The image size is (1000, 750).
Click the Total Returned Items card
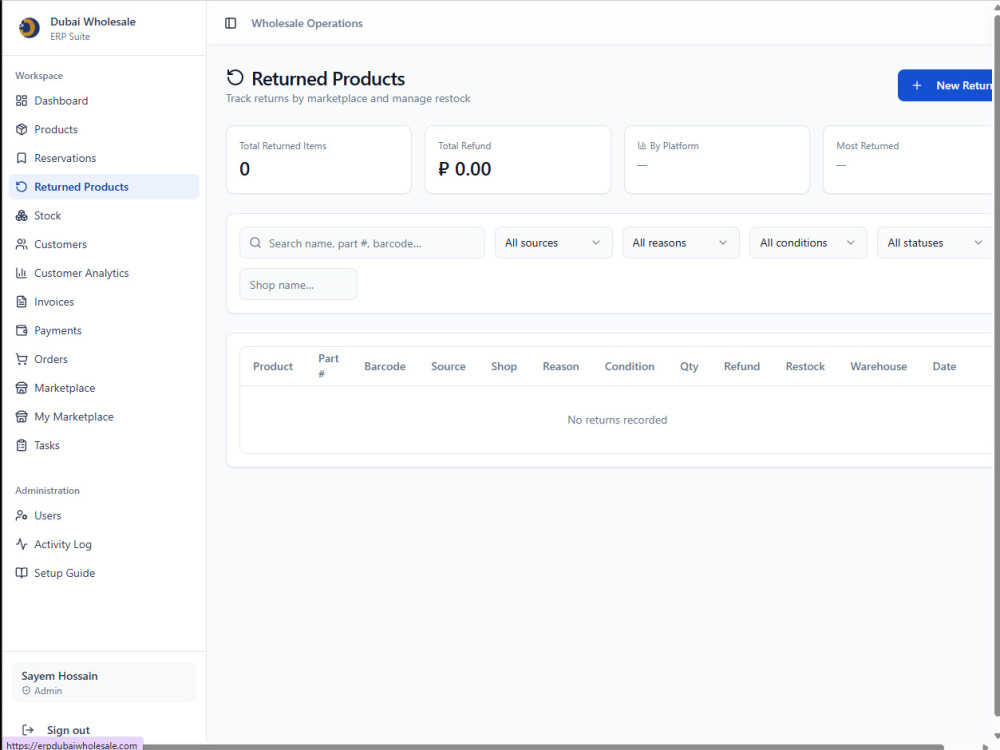coord(319,159)
